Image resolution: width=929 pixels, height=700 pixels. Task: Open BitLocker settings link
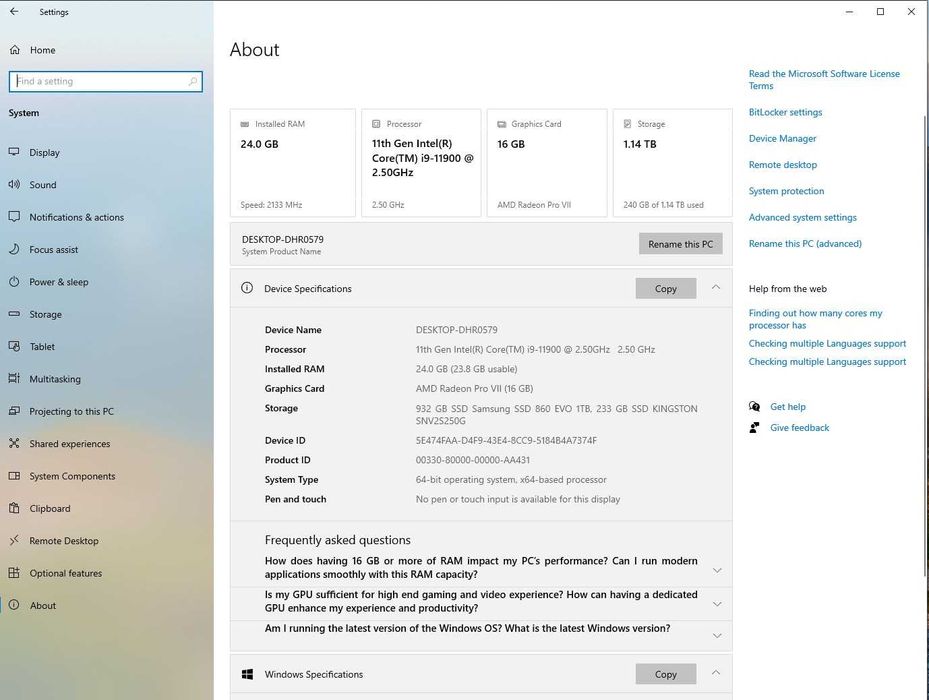click(x=785, y=112)
